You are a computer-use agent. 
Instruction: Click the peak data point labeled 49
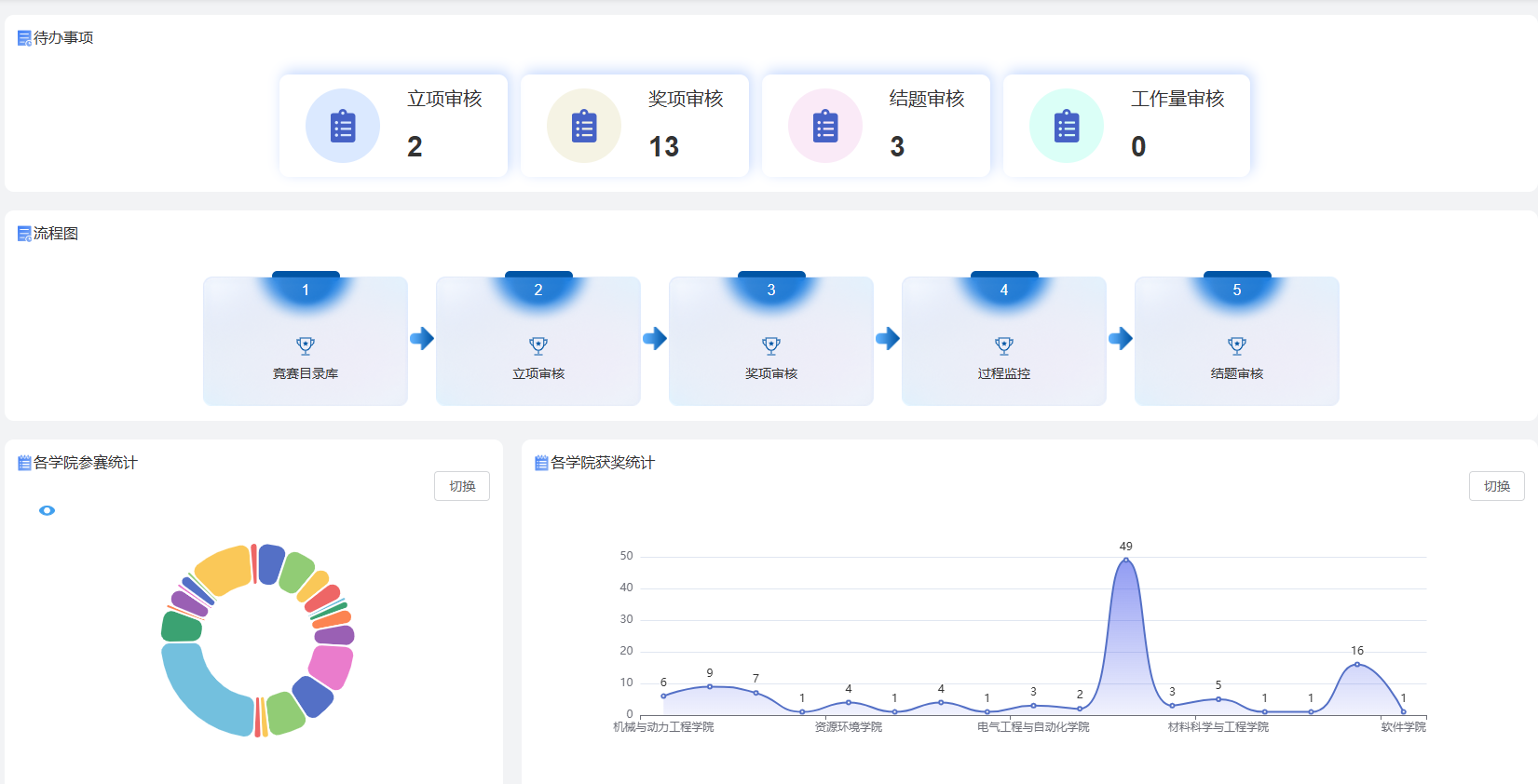tap(1125, 560)
